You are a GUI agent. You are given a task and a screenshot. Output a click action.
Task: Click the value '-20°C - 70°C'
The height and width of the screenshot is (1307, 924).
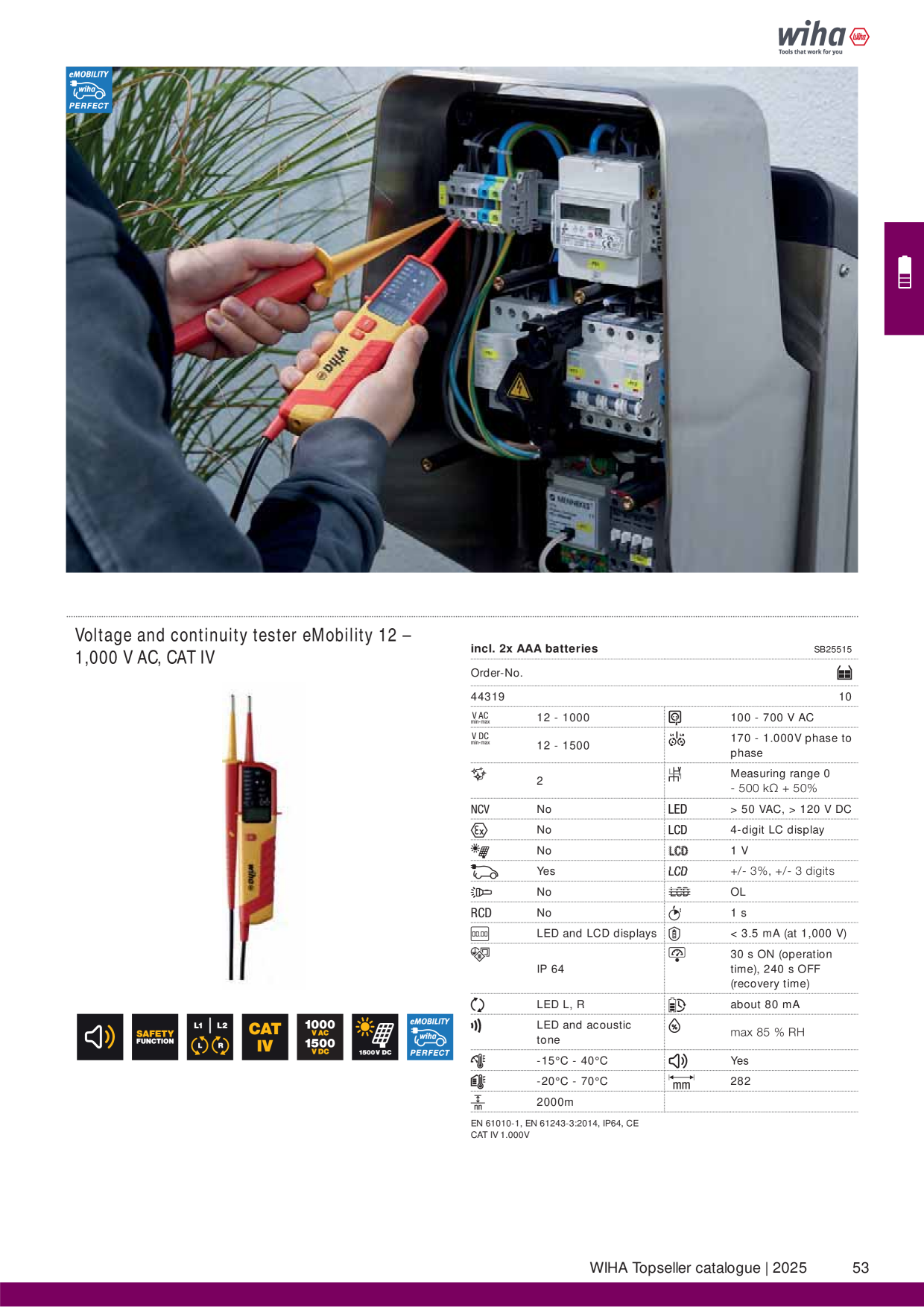coord(572,1081)
